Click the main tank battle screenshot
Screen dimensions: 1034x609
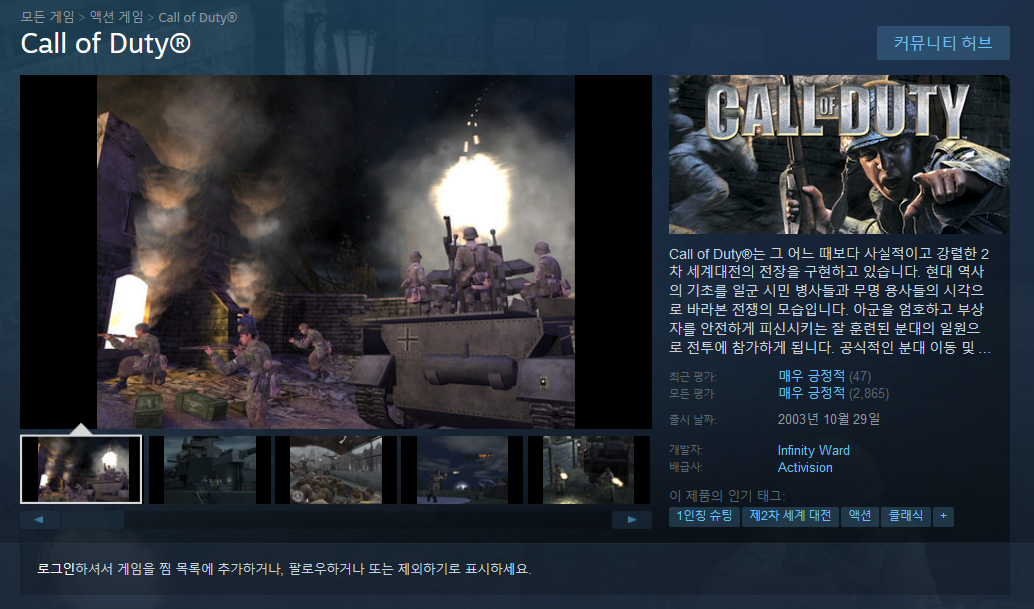click(336, 252)
